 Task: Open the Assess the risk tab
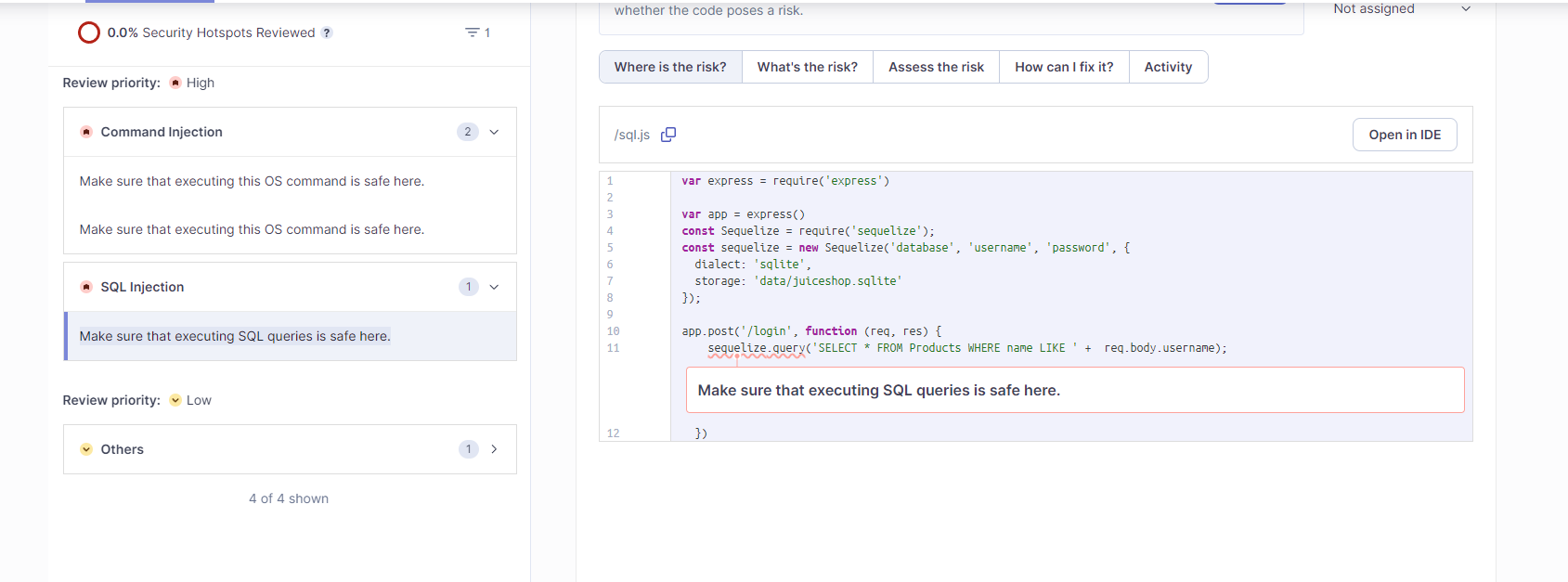click(936, 67)
